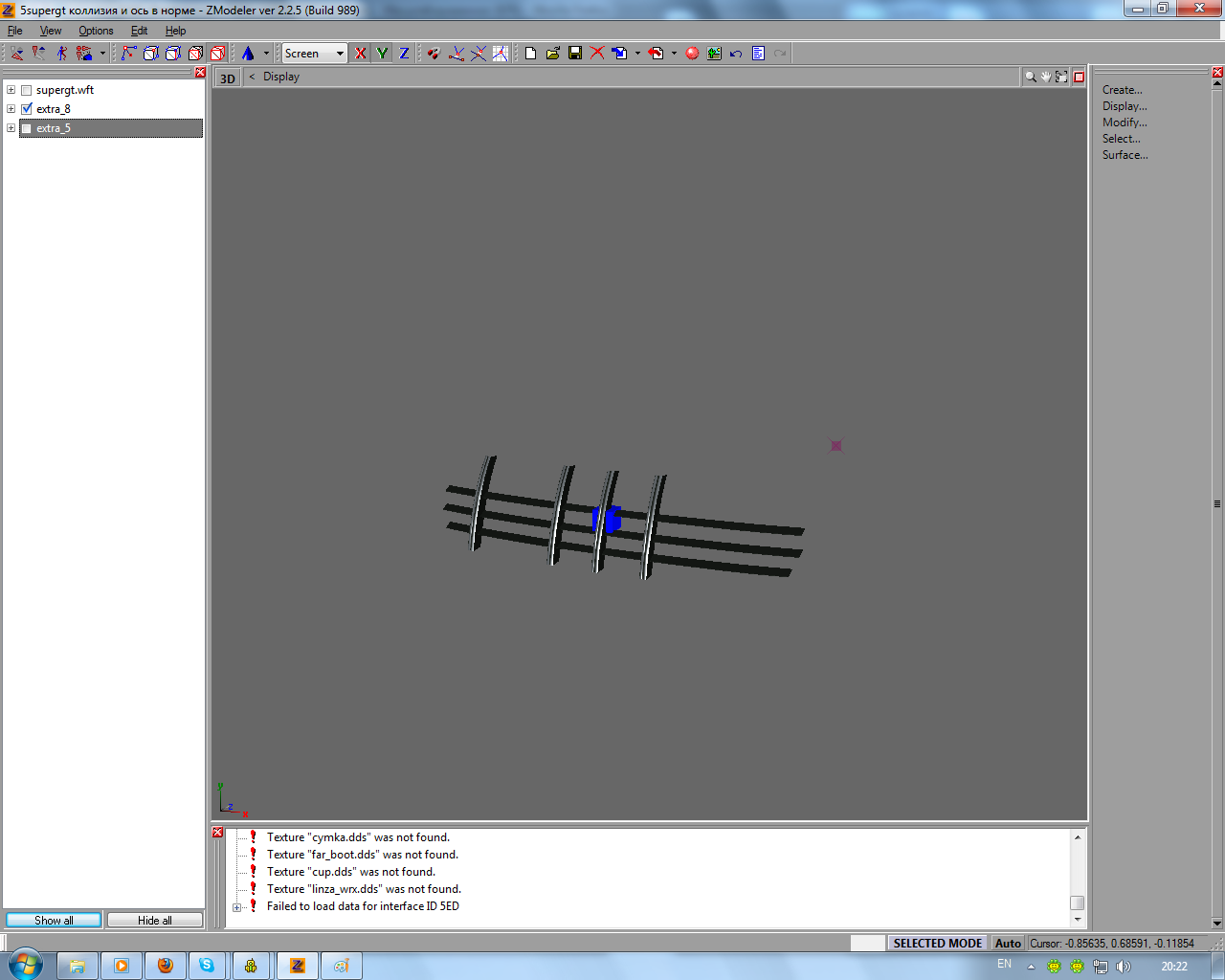Viewport: 1225px width, 980px height.
Task: Click the viewport fit-to-view icon
Action: pos(1061,77)
